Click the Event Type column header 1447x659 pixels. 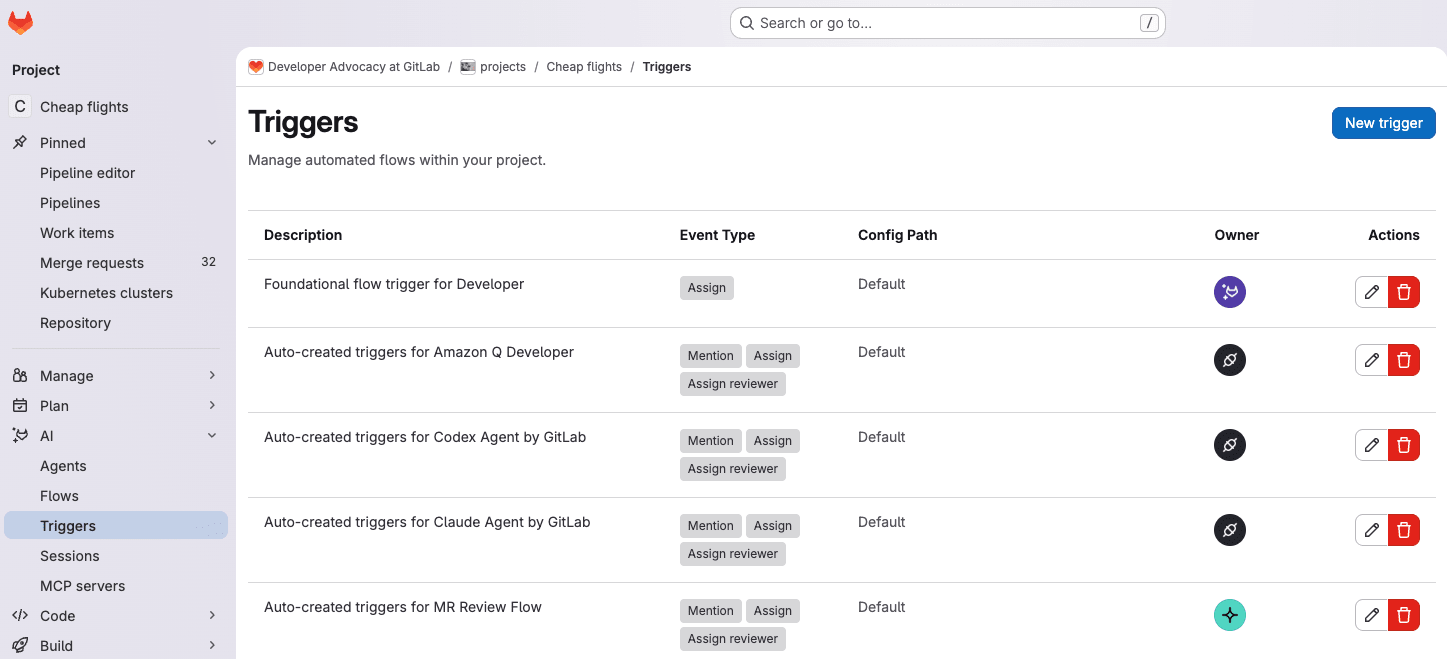(x=717, y=235)
